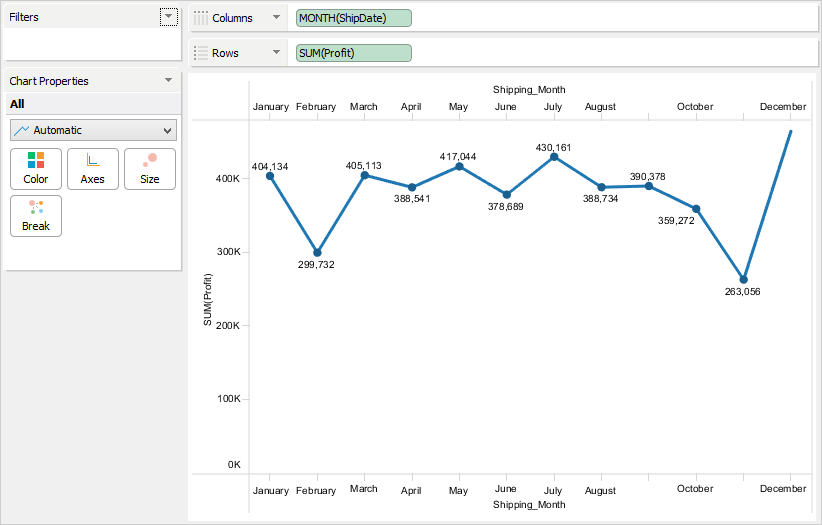
Task: Open the Break properties card
Action: coord(36,216)
